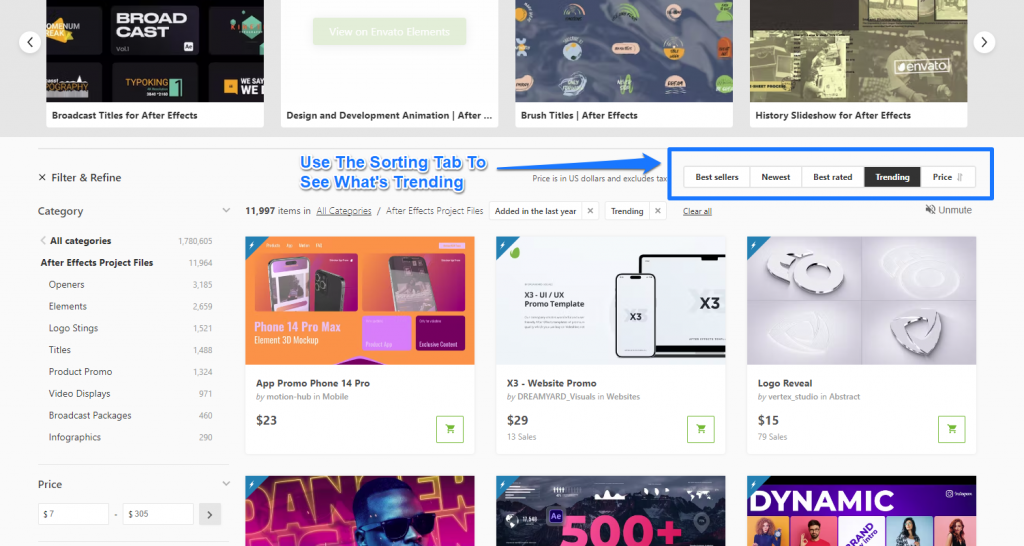Browse the Websites category link

click(x=623, y=396)
